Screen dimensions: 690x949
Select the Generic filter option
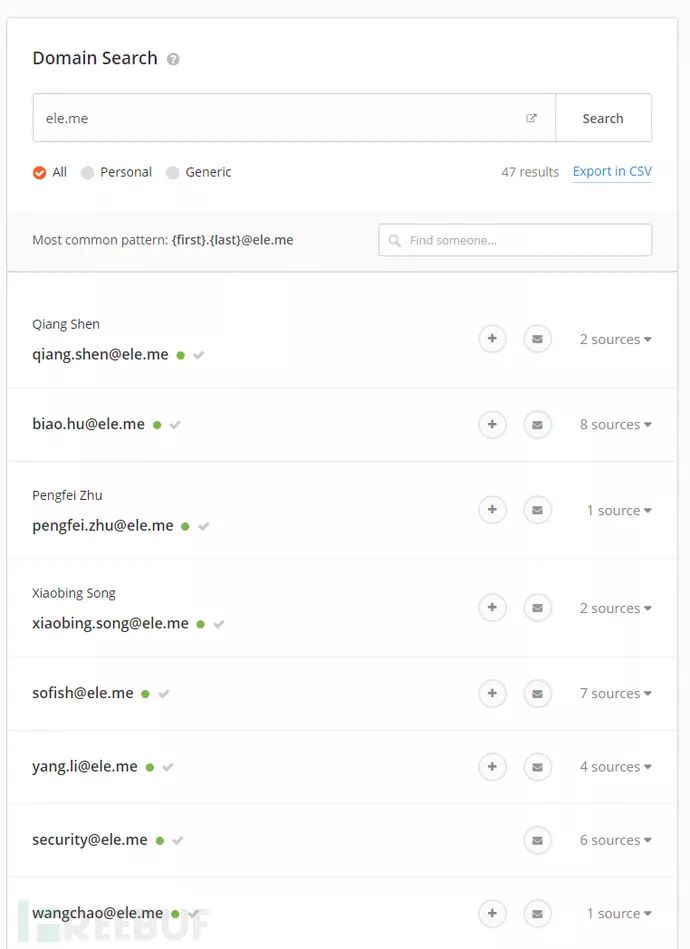coord(173,172)
